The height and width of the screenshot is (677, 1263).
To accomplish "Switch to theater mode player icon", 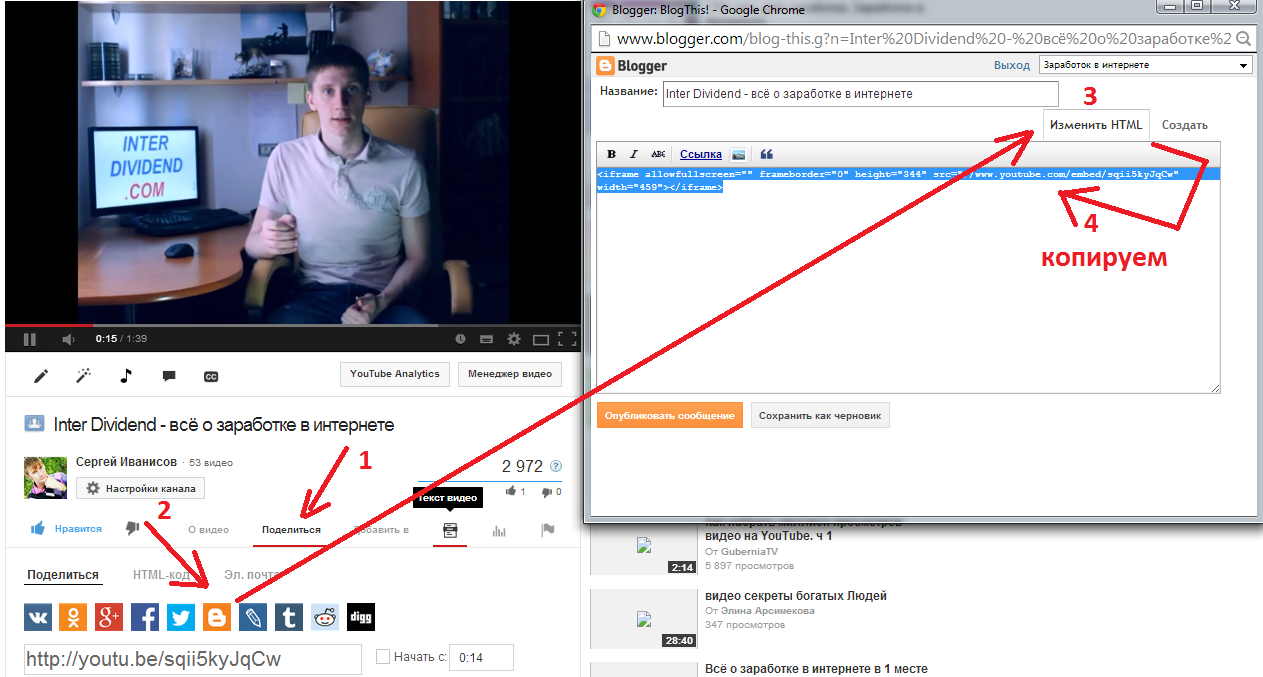I will [541, 339].
